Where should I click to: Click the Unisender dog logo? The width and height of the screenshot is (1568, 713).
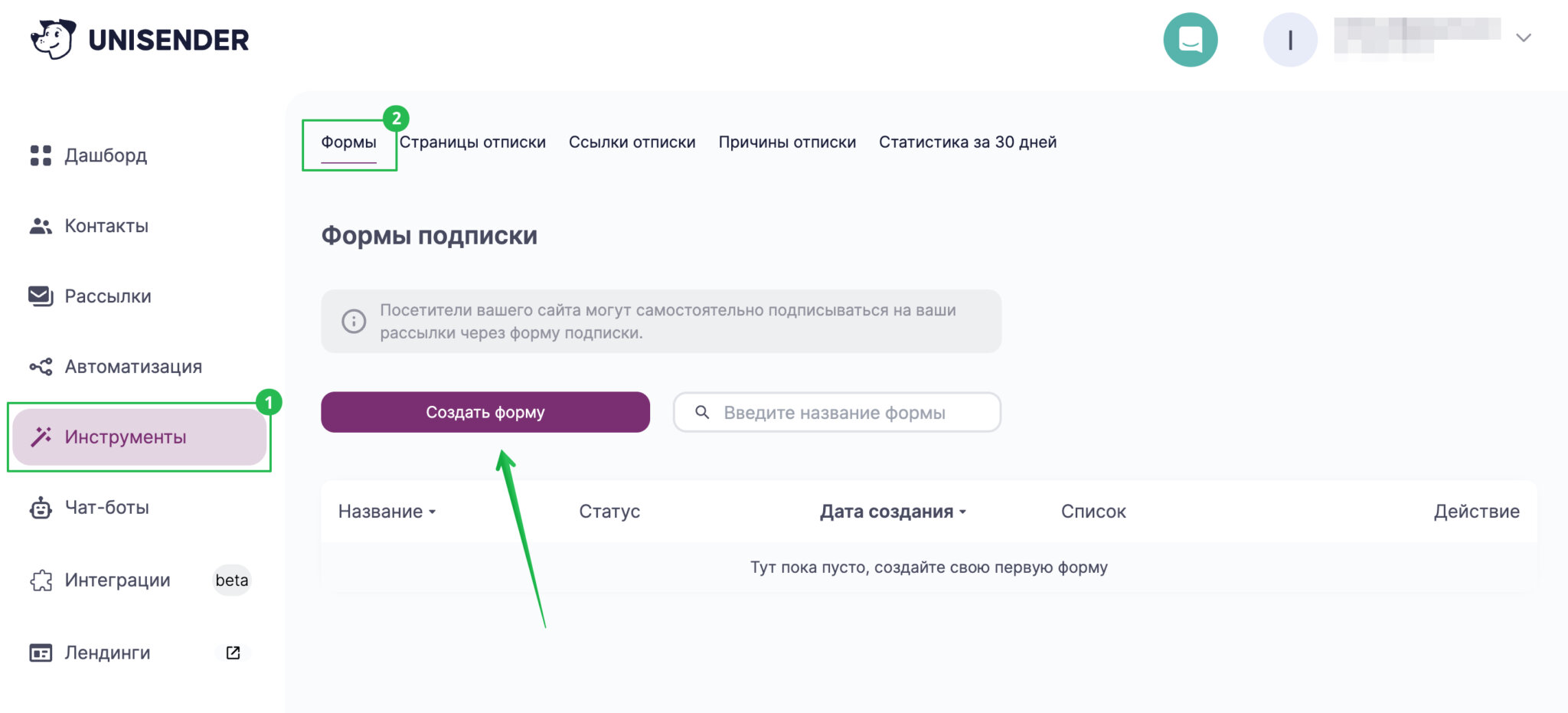(53, 39)
